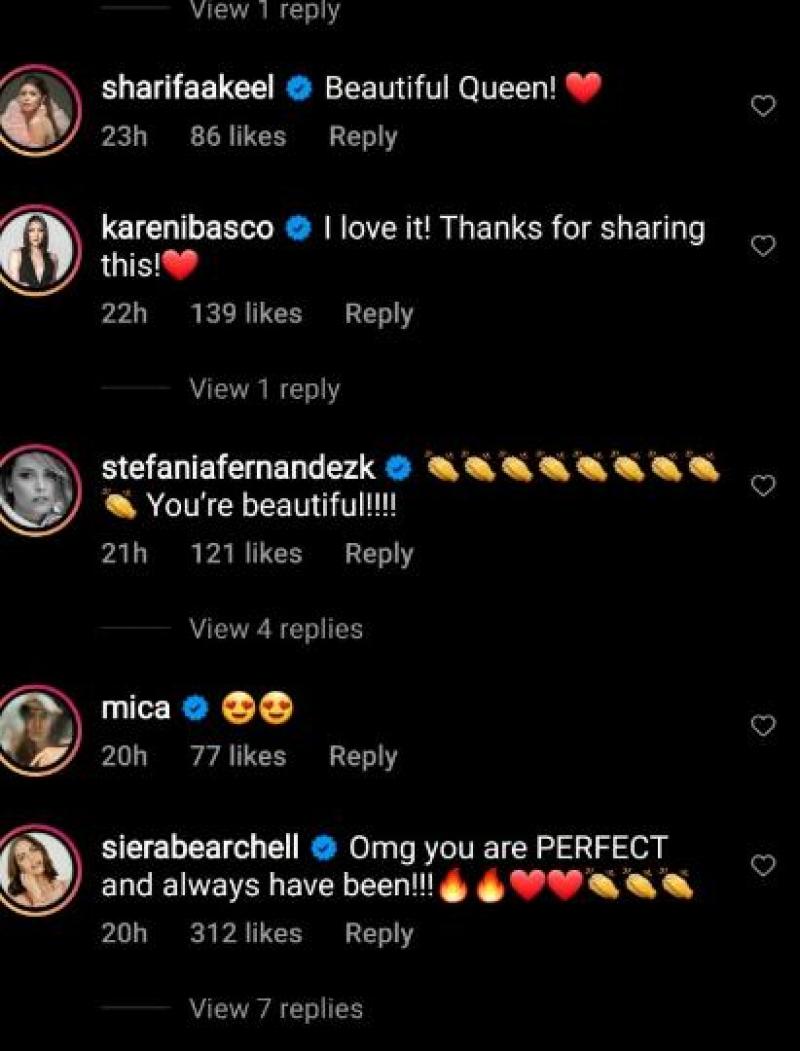Screen dimensions: 800x1051
Task: Like sharifaakeel's comment with the heart icon
Action: 764,103
